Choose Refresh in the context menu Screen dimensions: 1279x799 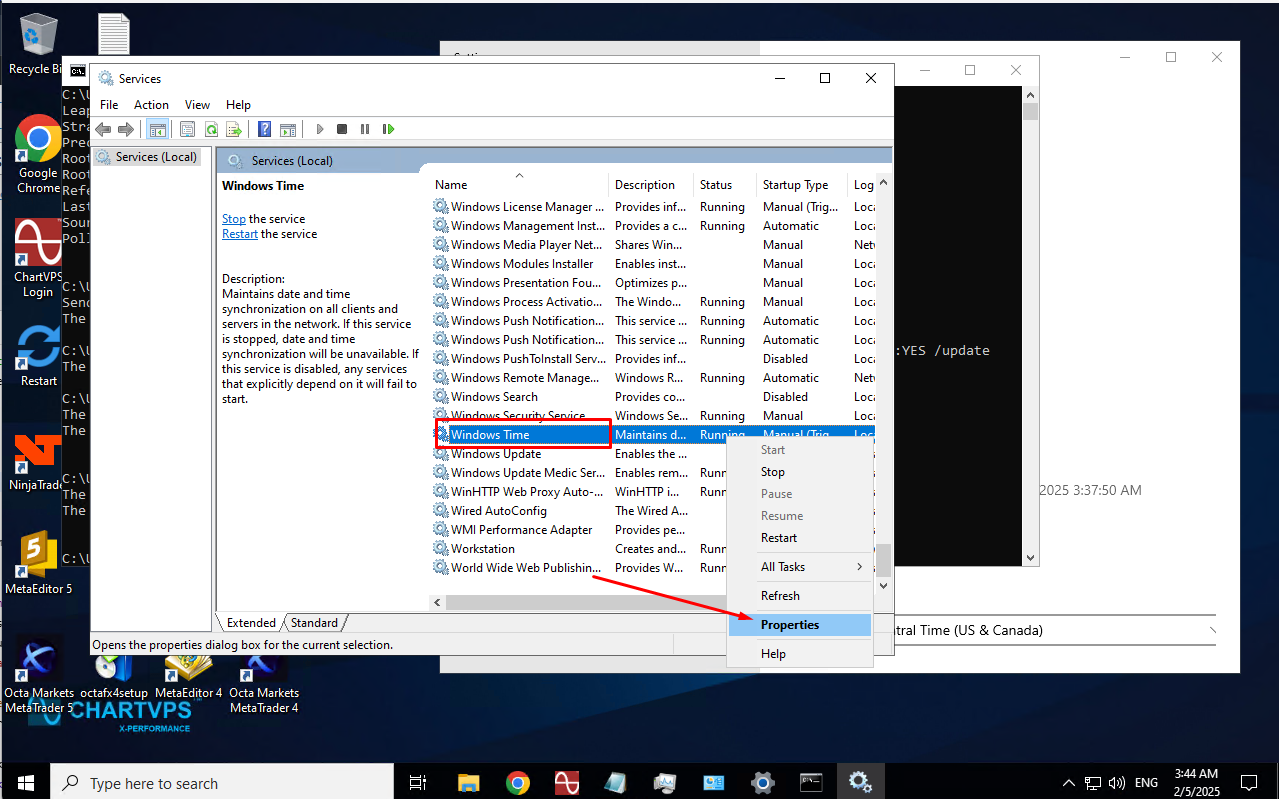(800, 596)
